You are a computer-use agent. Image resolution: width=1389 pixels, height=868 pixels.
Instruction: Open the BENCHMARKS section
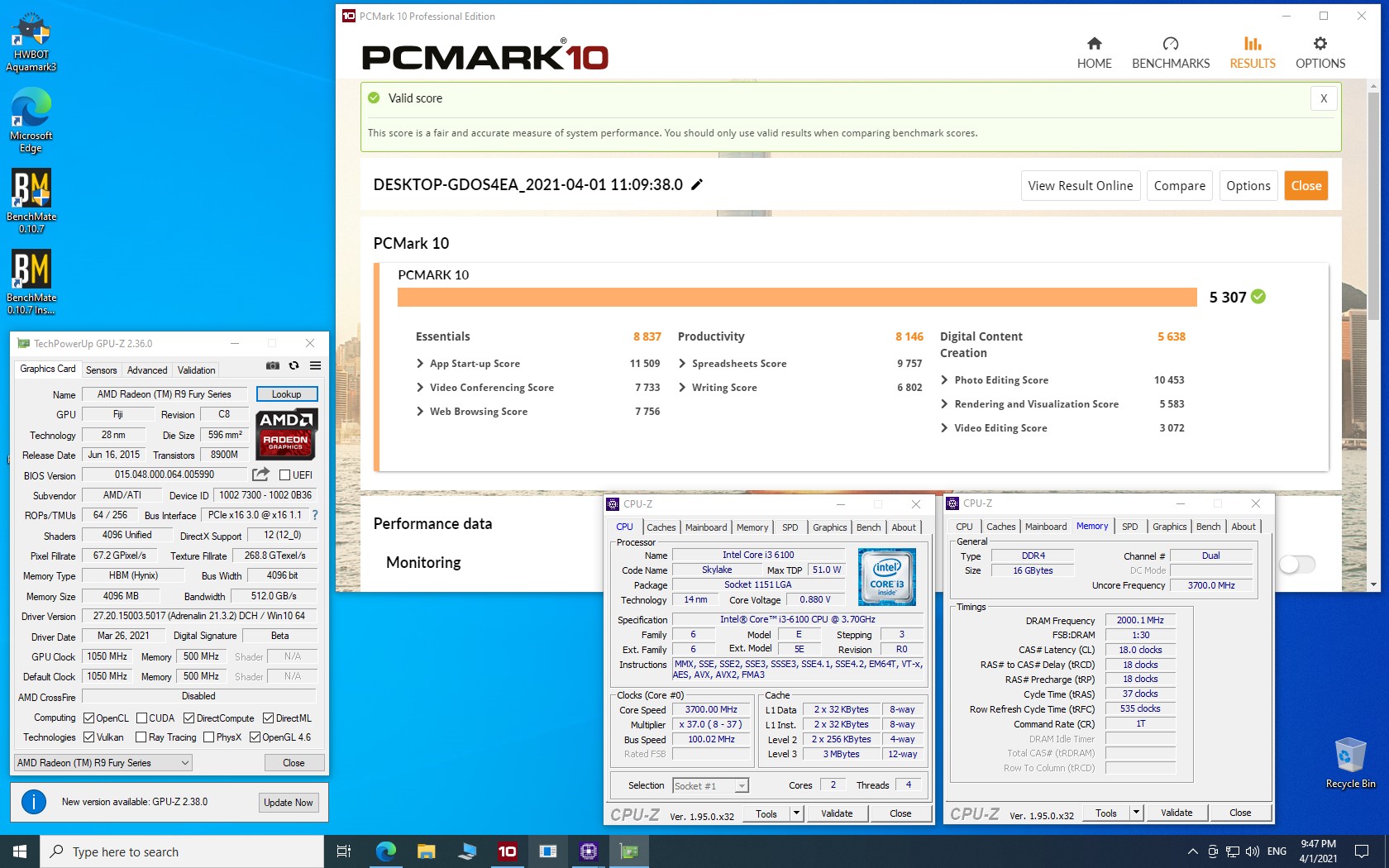pos(1170,53)
